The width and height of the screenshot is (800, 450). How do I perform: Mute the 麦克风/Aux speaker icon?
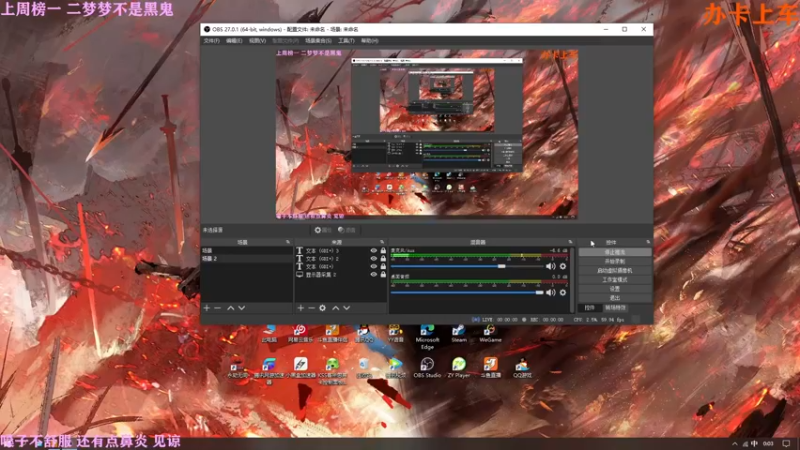551,266
